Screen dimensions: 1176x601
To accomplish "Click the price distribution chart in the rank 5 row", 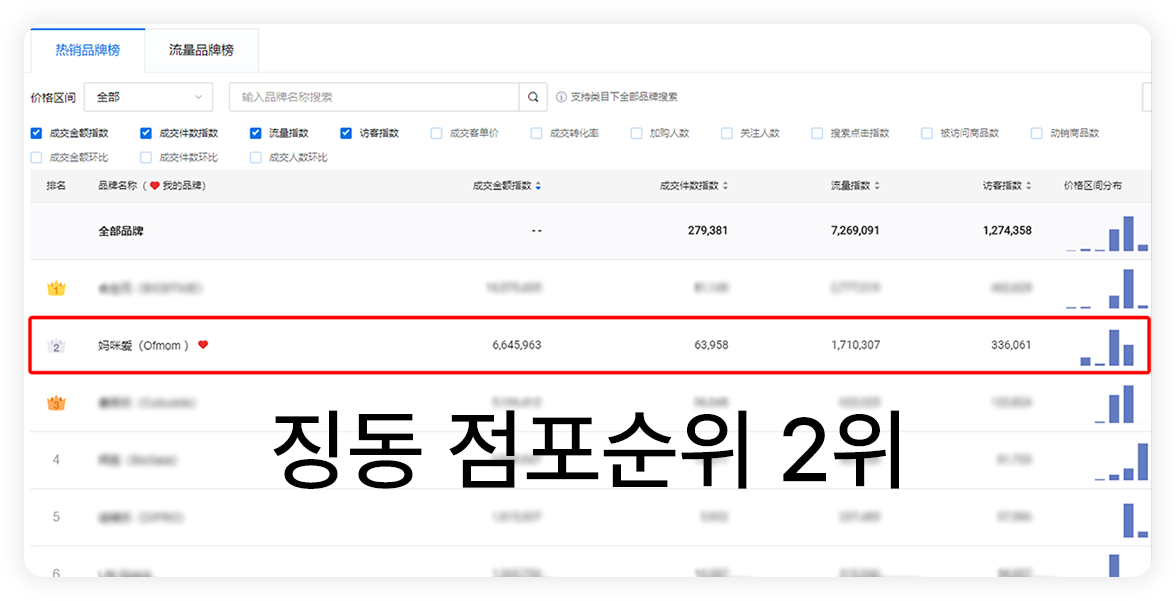I will [x=1136, y=520].
